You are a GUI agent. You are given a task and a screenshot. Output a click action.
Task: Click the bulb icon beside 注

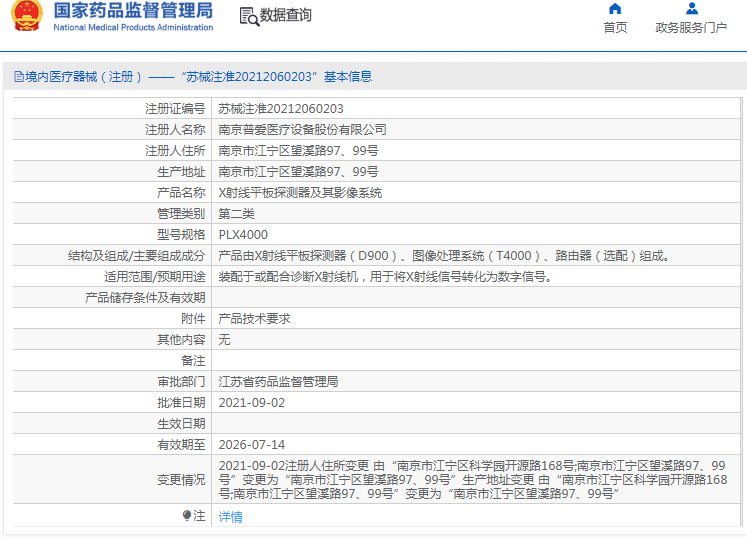coord(187,516)
